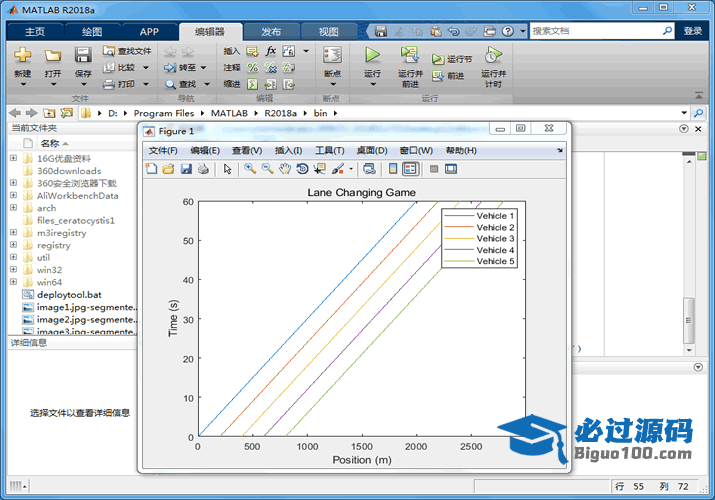715x500 pixels.
Task: Click the Zoom In tool in Figure 1
Action: 250,169
